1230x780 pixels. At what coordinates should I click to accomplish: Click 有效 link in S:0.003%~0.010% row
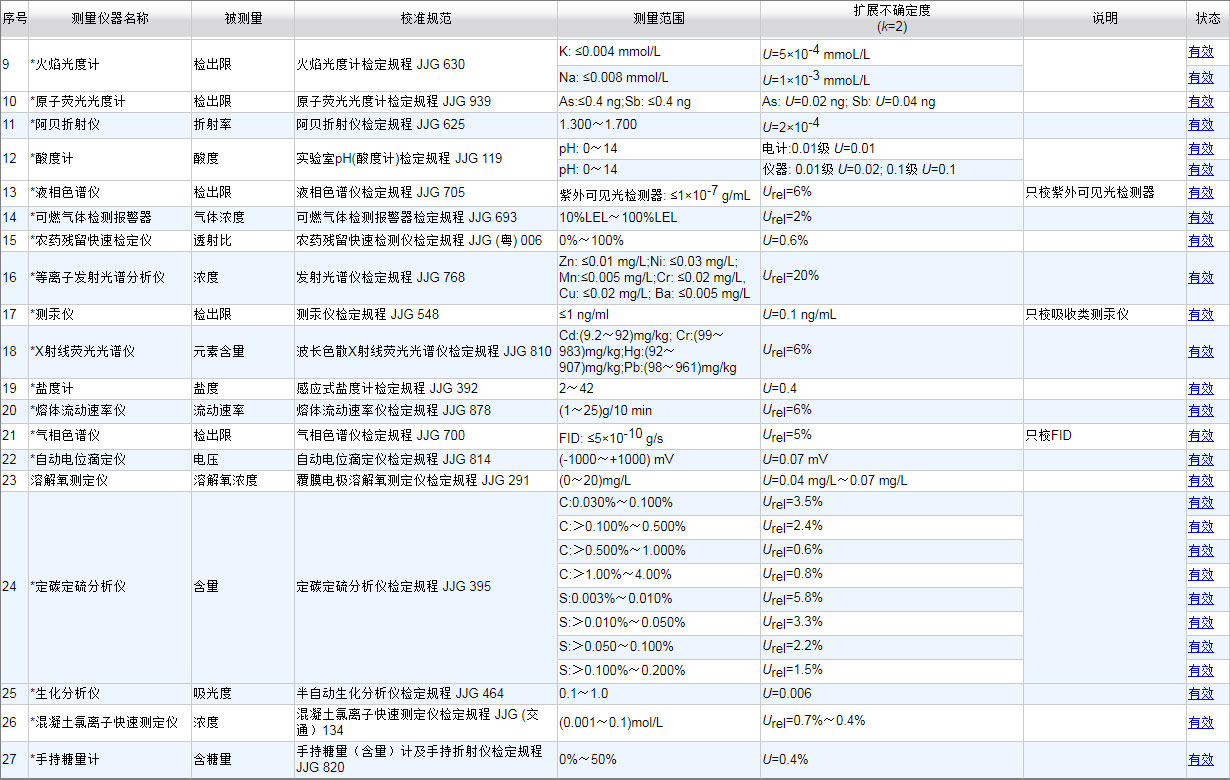tap(1201, 598)
